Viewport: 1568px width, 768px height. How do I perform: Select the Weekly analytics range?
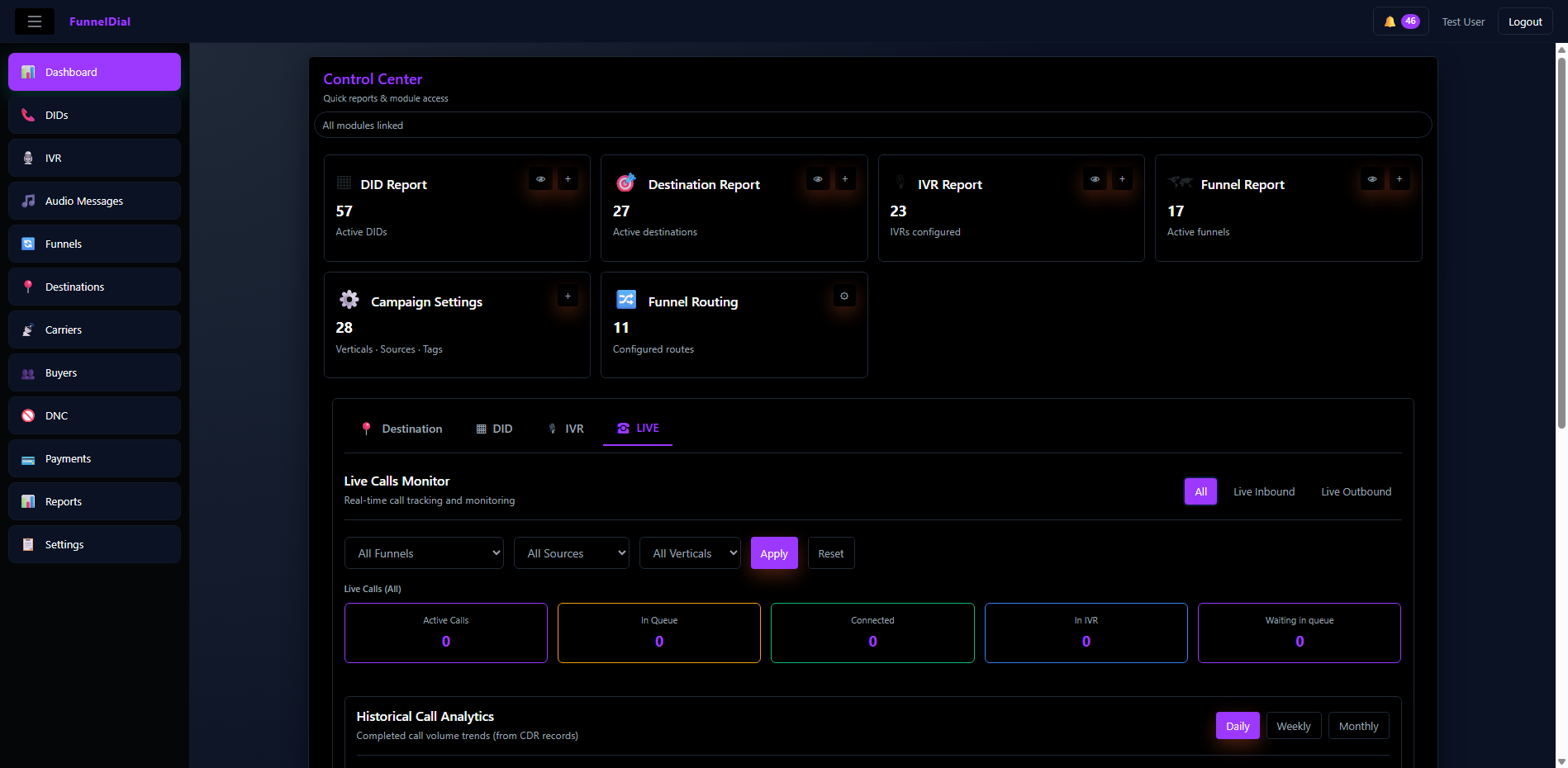point(1293,726)
